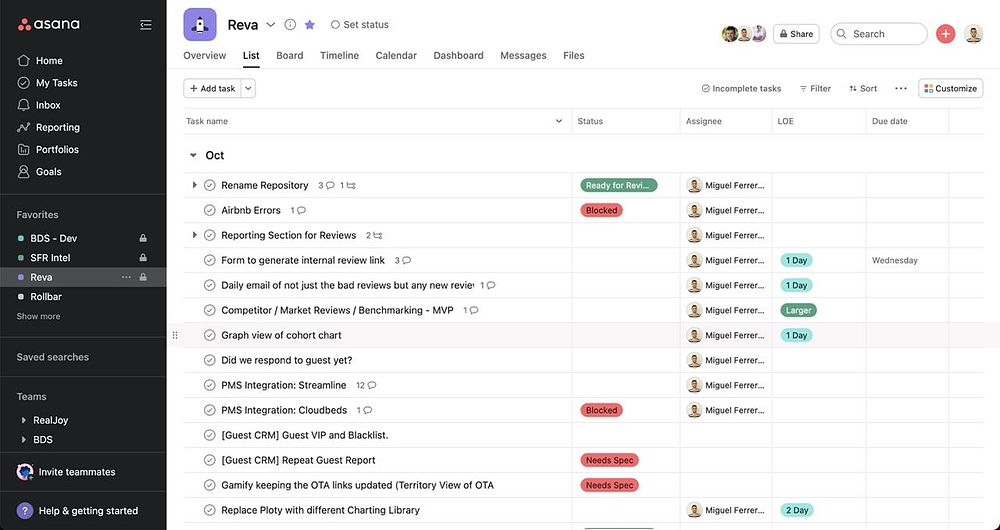The height and width of the screenshot is (530, 1000).
Task: Click the Share button
Action: click(796, 34)
